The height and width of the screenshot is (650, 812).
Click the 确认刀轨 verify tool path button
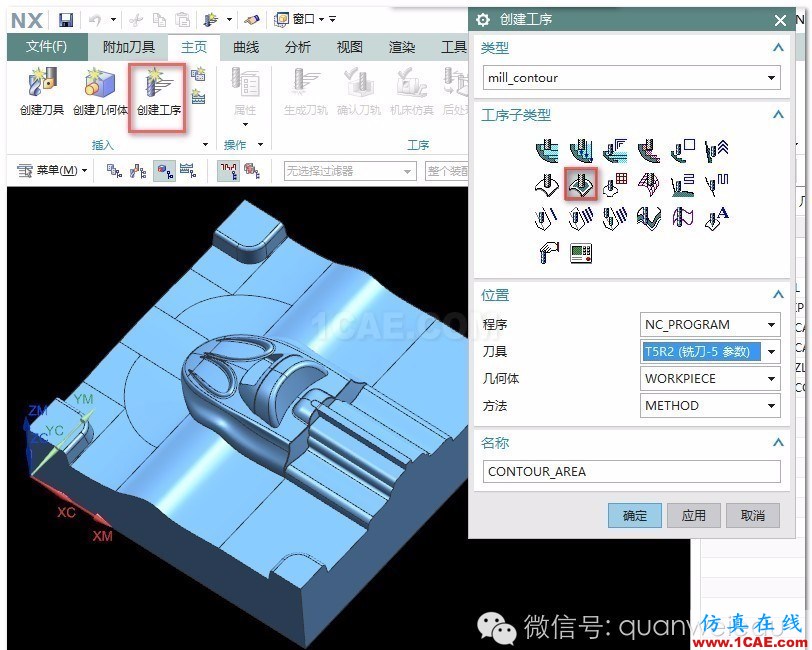[358, 92]
